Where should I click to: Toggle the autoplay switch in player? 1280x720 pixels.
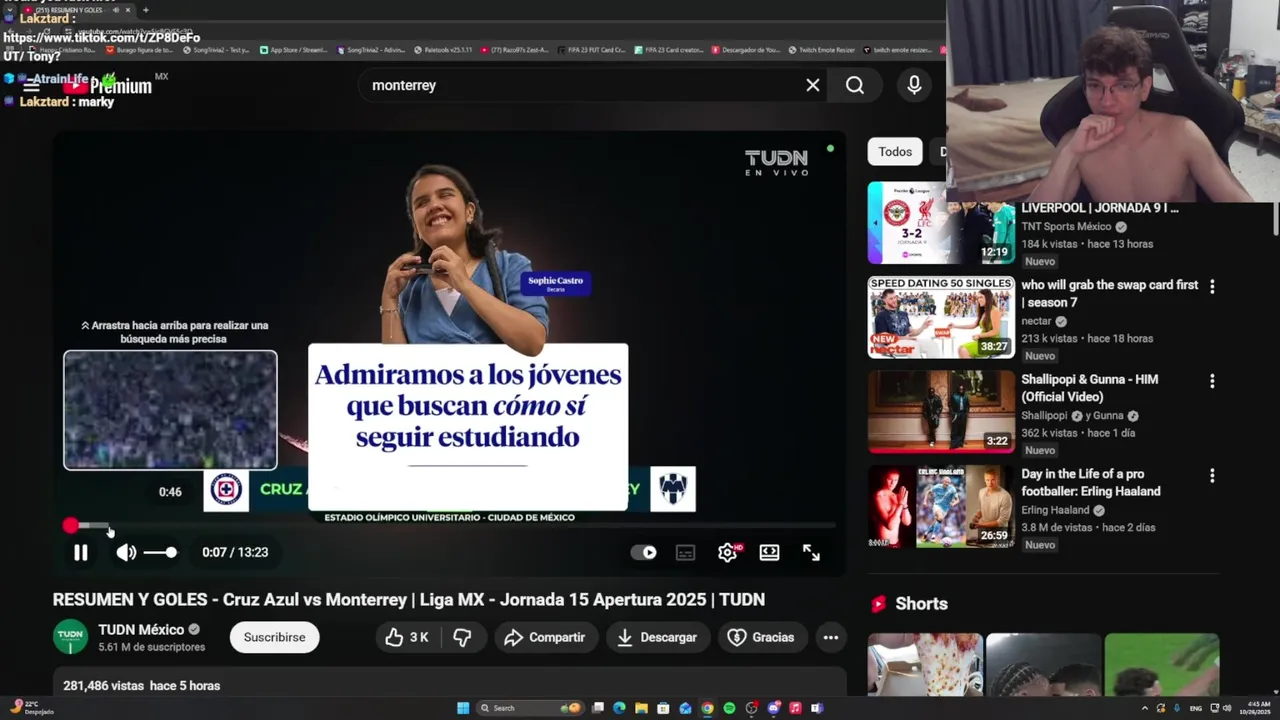pos(644,552)
